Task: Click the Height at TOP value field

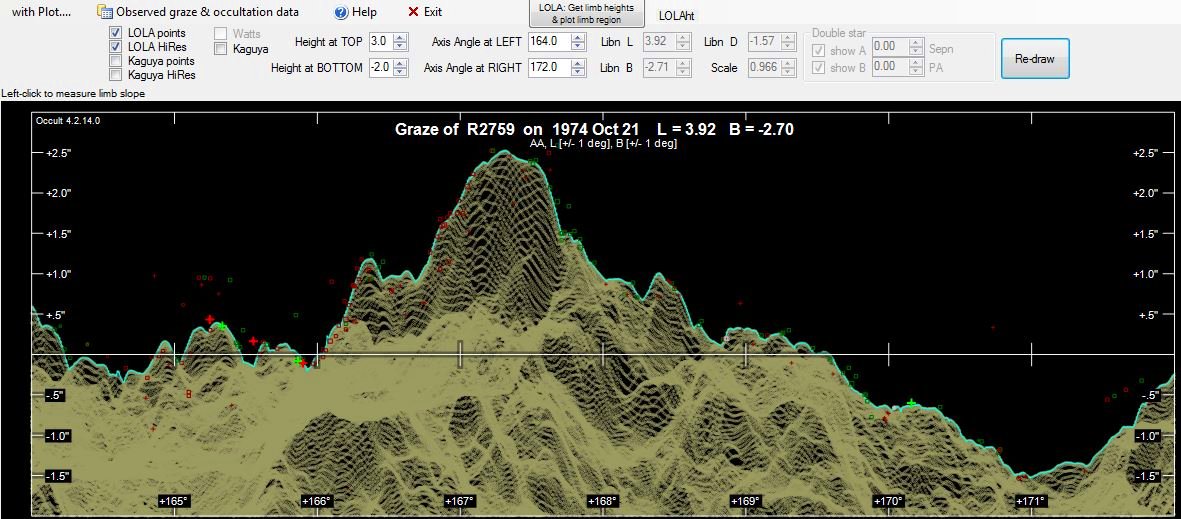Action: coord(380,42)
